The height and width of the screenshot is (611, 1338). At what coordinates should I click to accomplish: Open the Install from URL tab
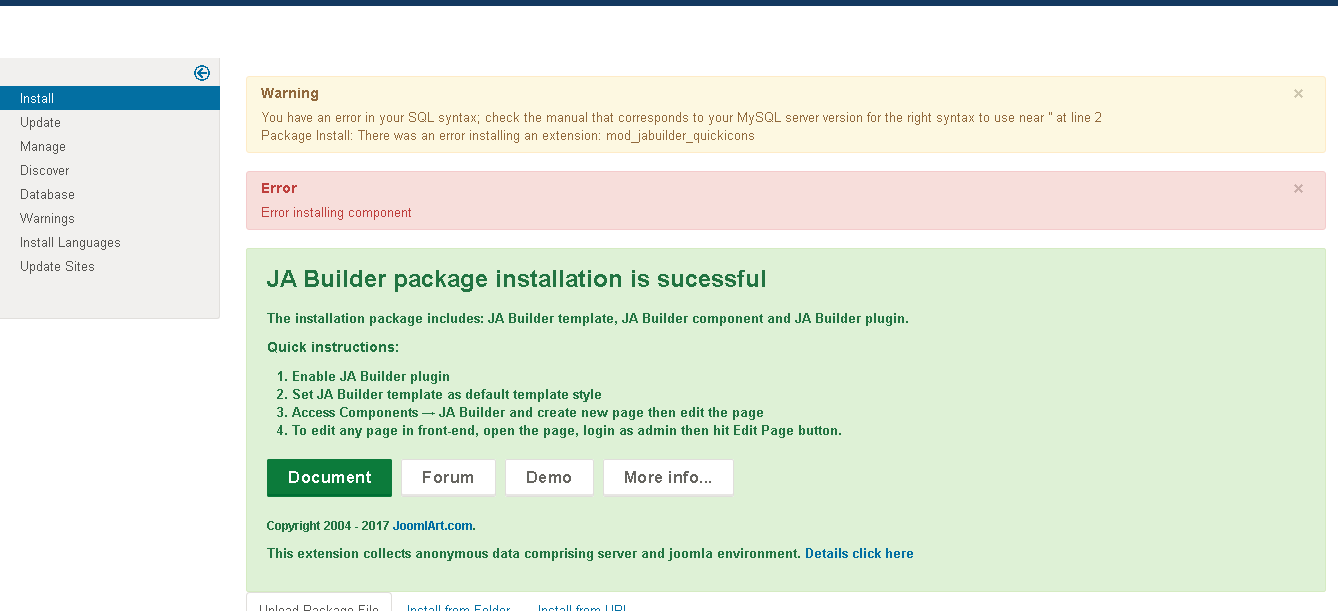tap(581, 605)
